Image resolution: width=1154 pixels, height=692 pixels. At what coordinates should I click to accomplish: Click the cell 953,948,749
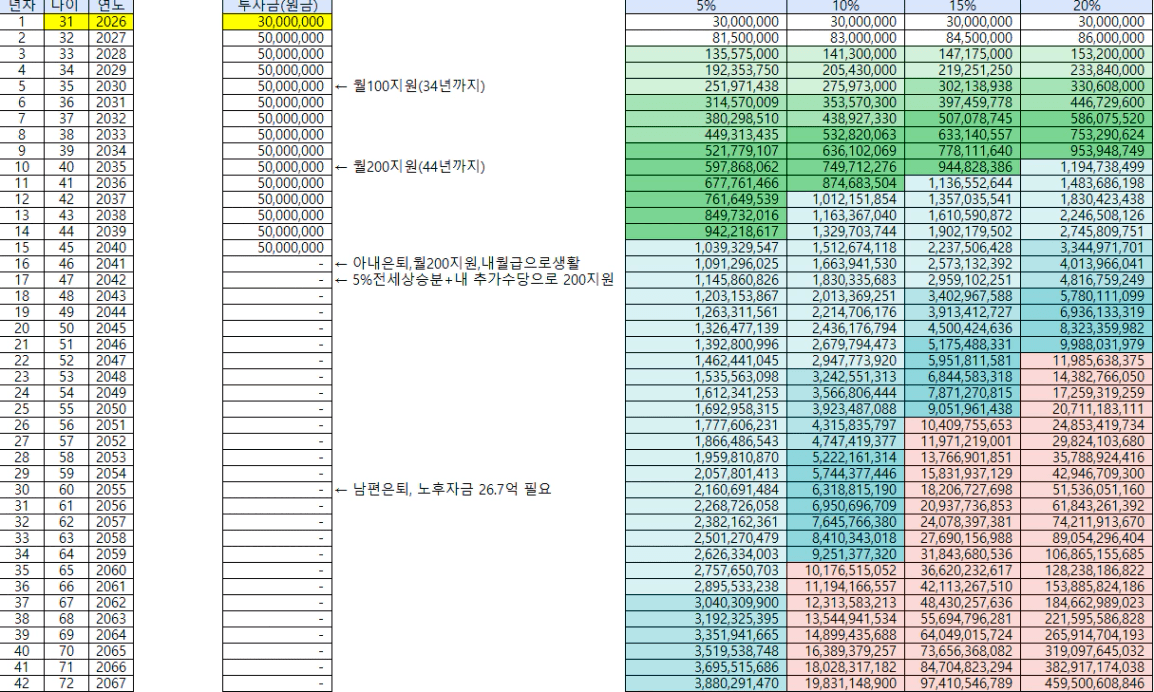click(x=1086, y=151)
